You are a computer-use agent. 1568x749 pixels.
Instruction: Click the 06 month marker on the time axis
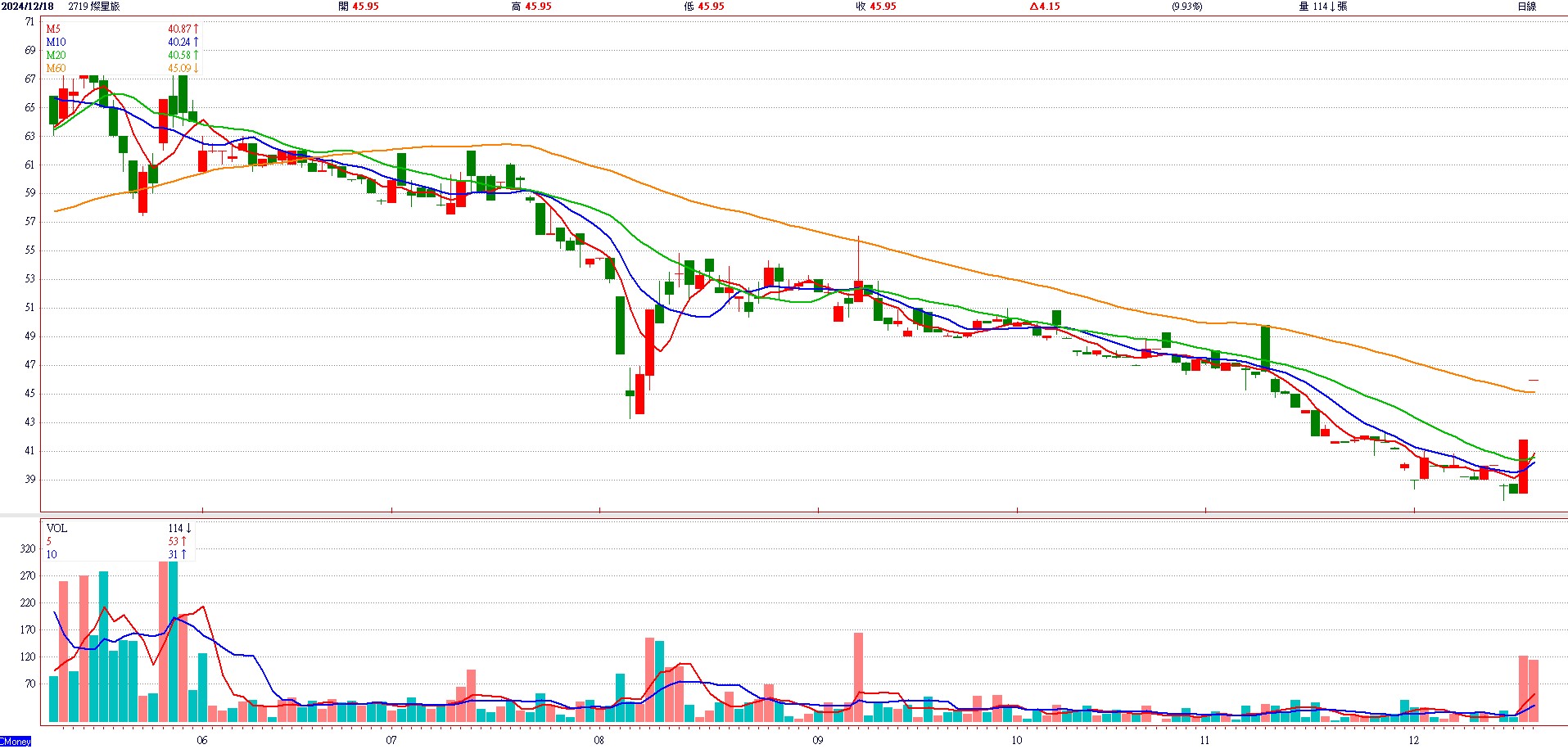(x=202, y=740)
